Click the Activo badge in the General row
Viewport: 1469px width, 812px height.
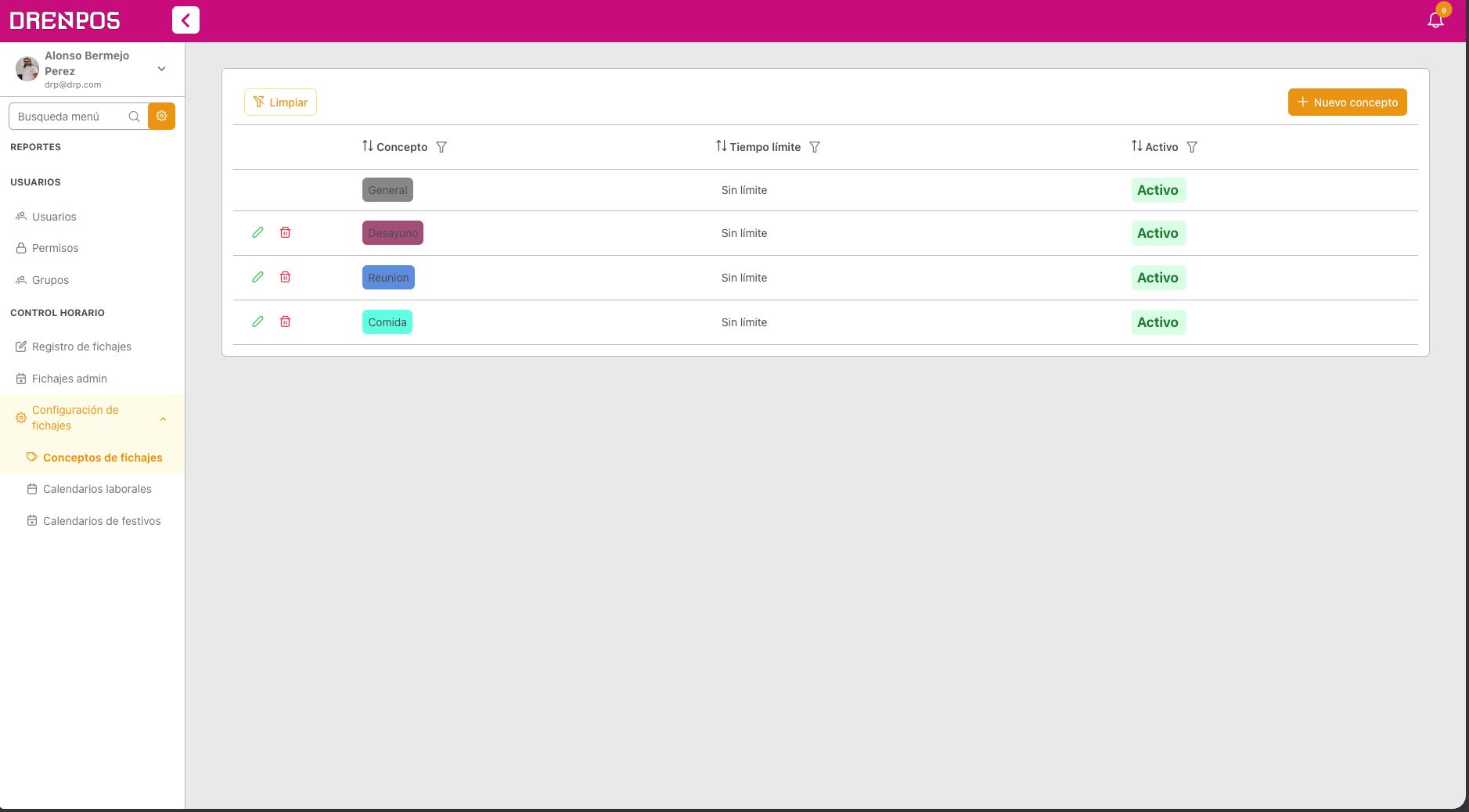point(1158,190)
